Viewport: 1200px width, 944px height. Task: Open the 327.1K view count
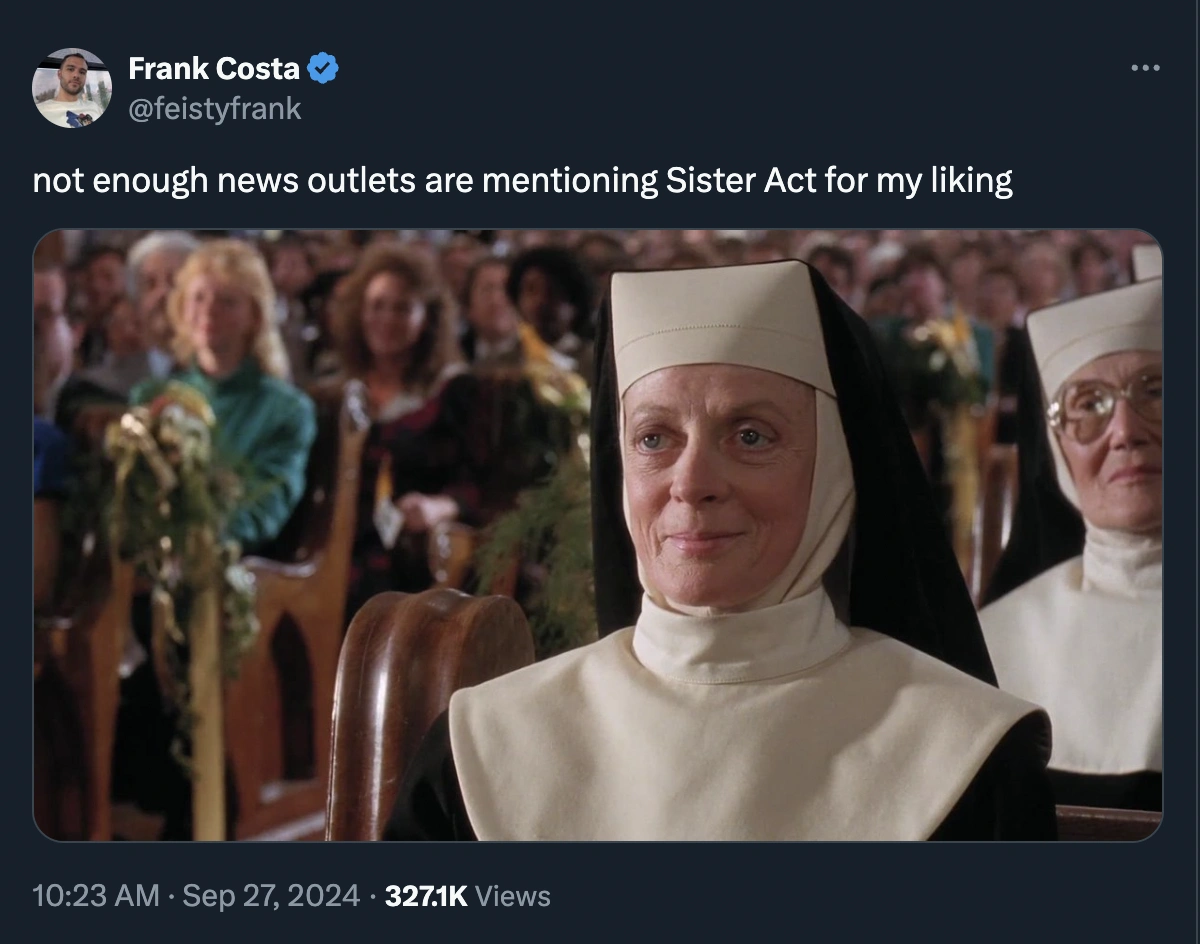426,896
